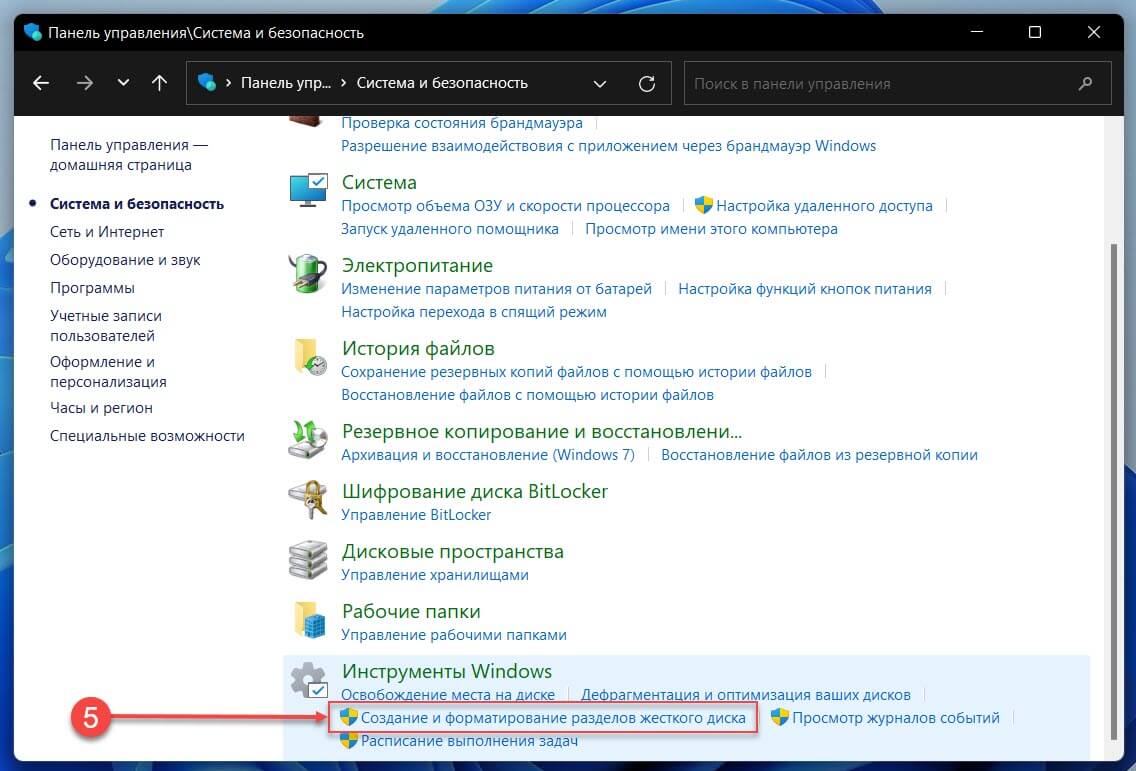Image resolution: width=1136 pixels, height=771 pixels.
Task: Open 'Создание и форматирование разделов жесткого диска'
Action: 553,718
